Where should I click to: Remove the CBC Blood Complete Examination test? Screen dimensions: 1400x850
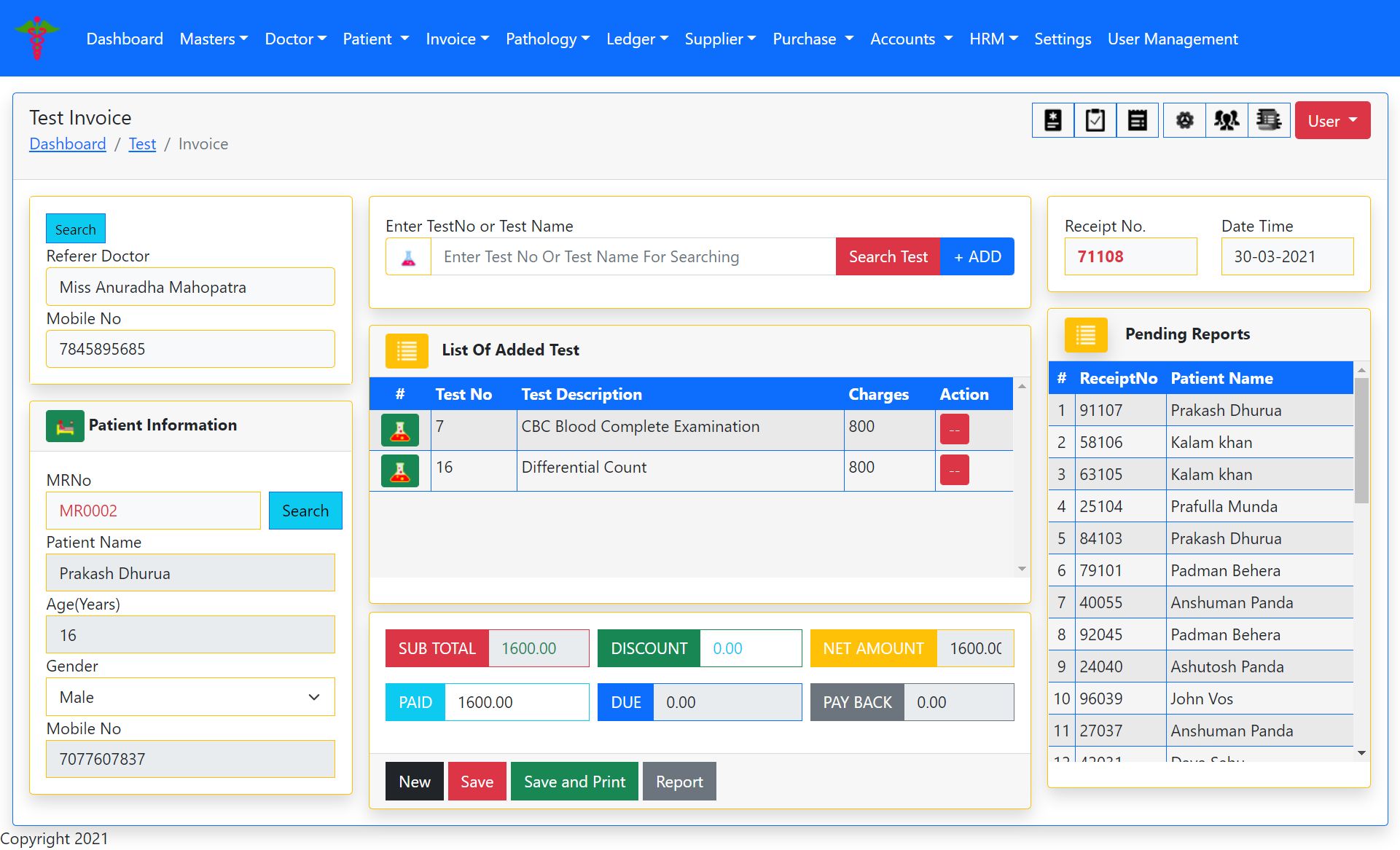click(x=954, y=429)
